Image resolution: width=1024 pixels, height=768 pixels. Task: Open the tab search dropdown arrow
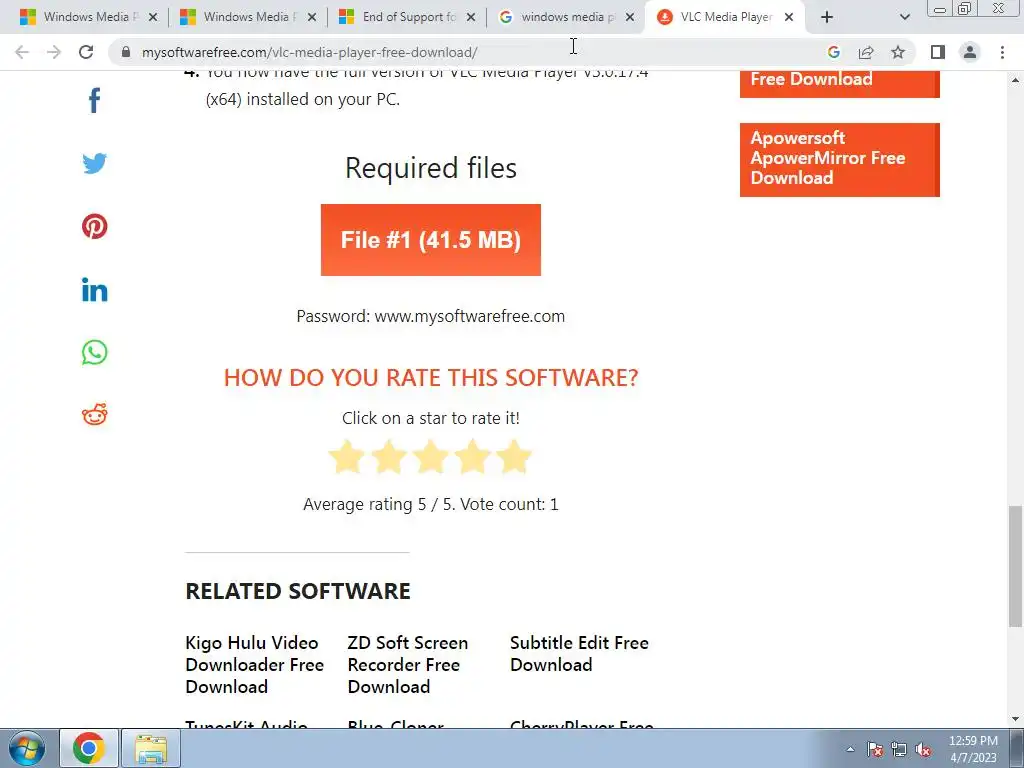pos(904,18)
